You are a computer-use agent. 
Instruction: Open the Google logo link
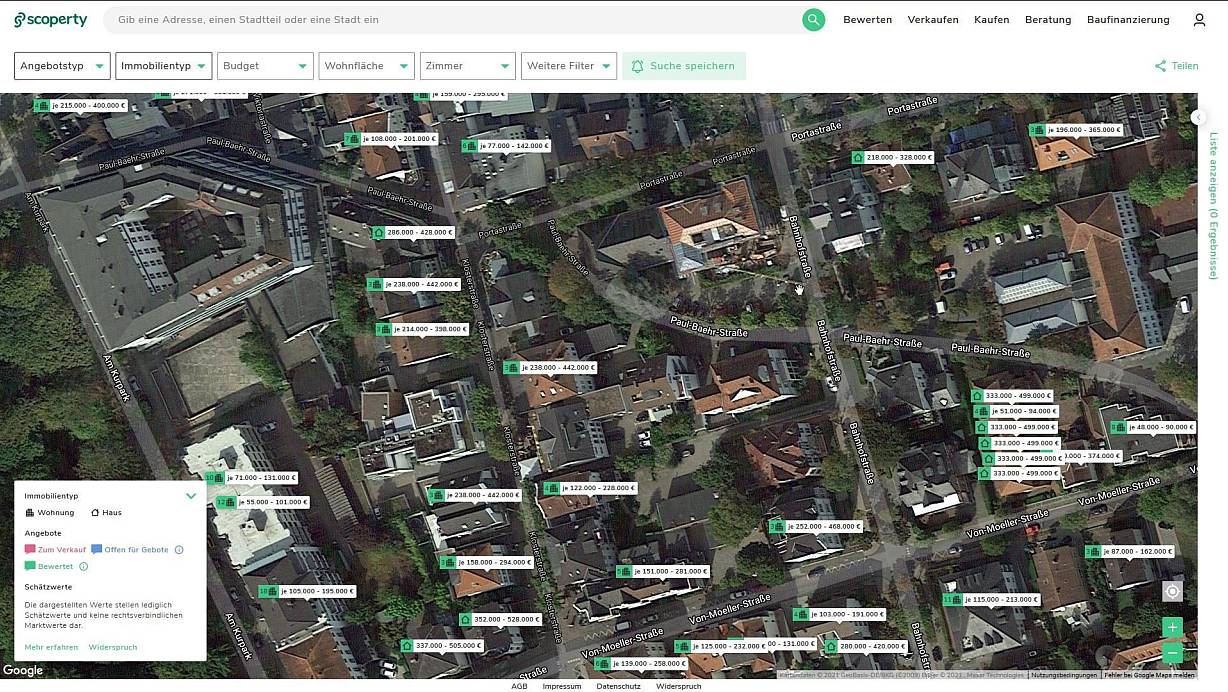click(x=23, y=671)
